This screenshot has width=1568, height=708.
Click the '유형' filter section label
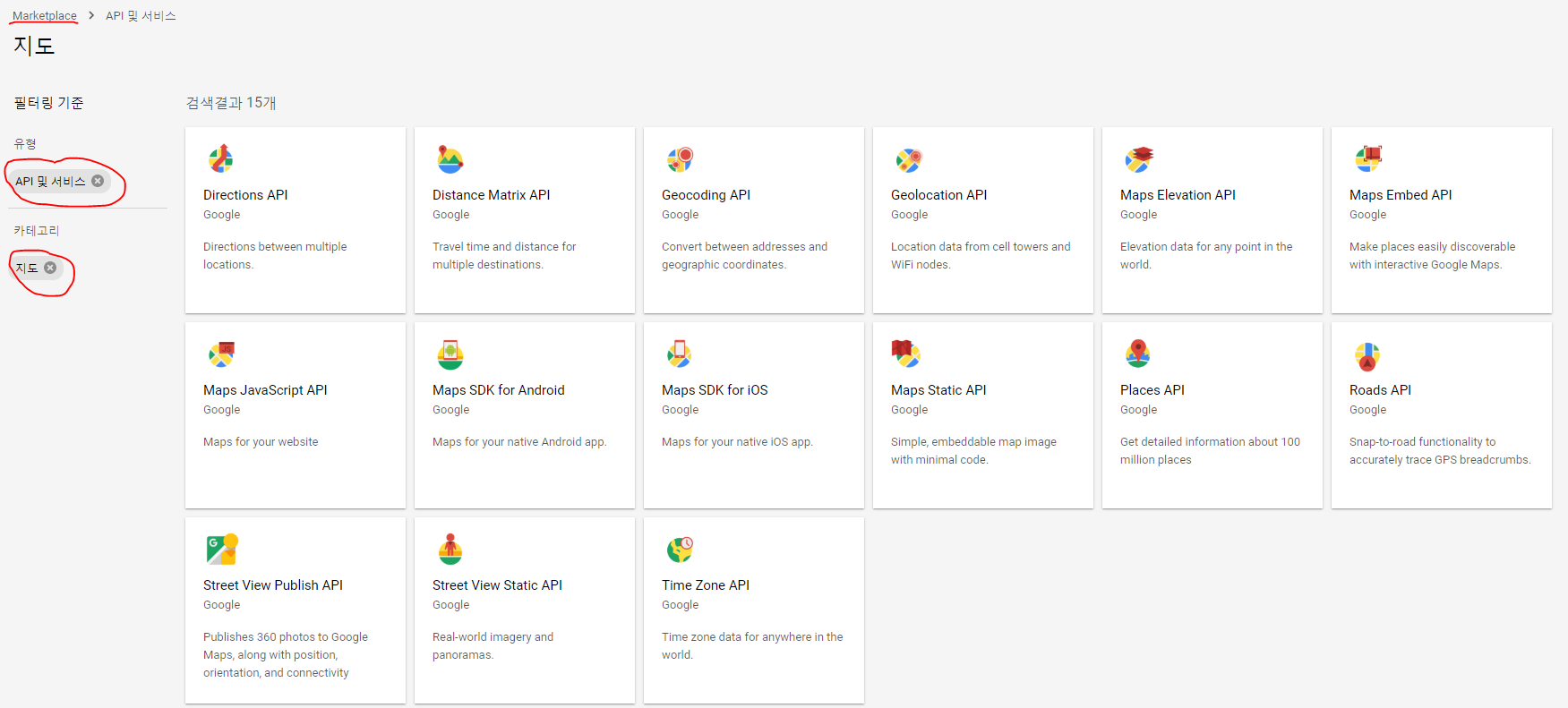click(x=25, y=144)
